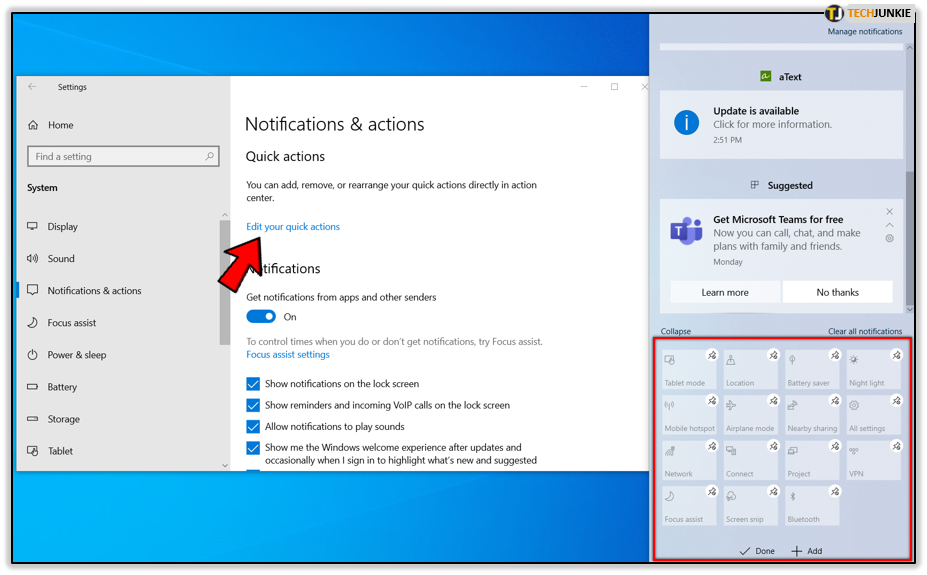Go back using the Settings back arrow

pyautogui.click(x=33, y=87)
